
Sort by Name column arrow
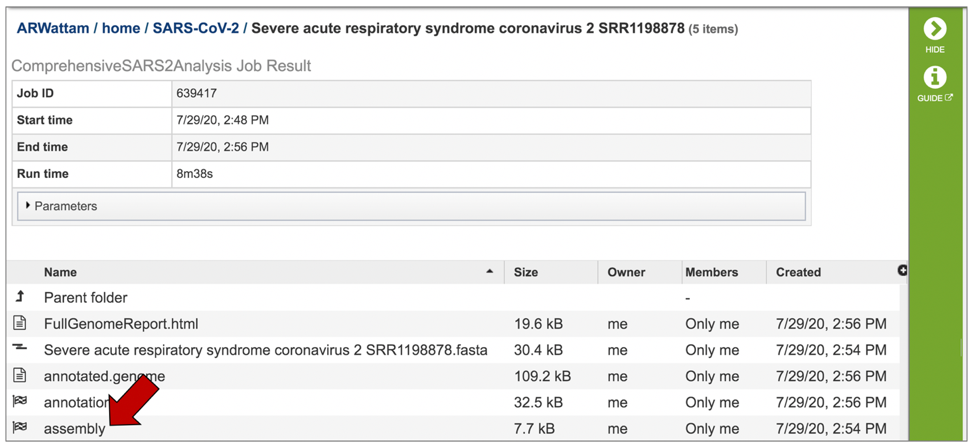pos(489,272)
